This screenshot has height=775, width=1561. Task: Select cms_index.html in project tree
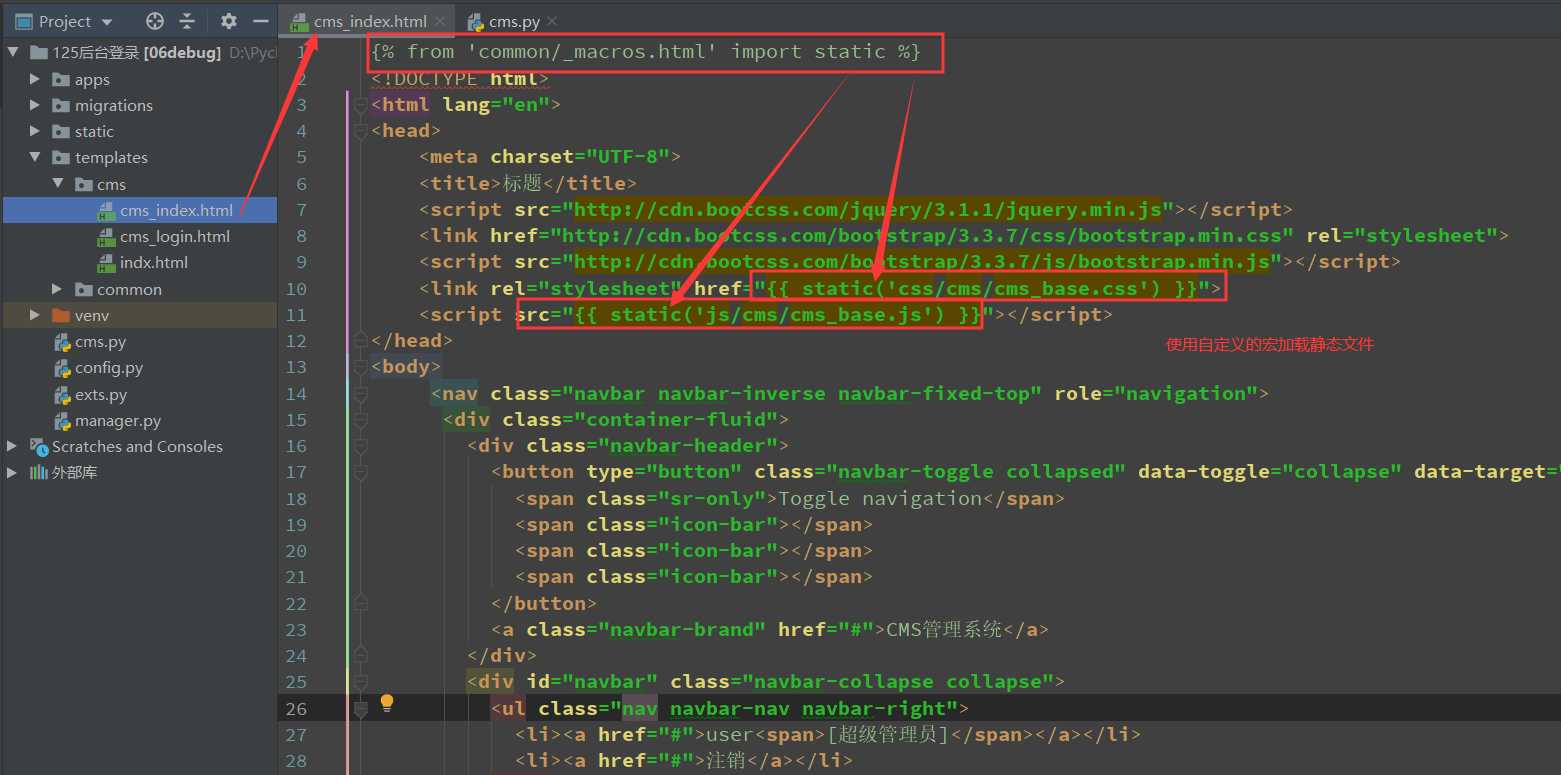click(x=176, y=210)
